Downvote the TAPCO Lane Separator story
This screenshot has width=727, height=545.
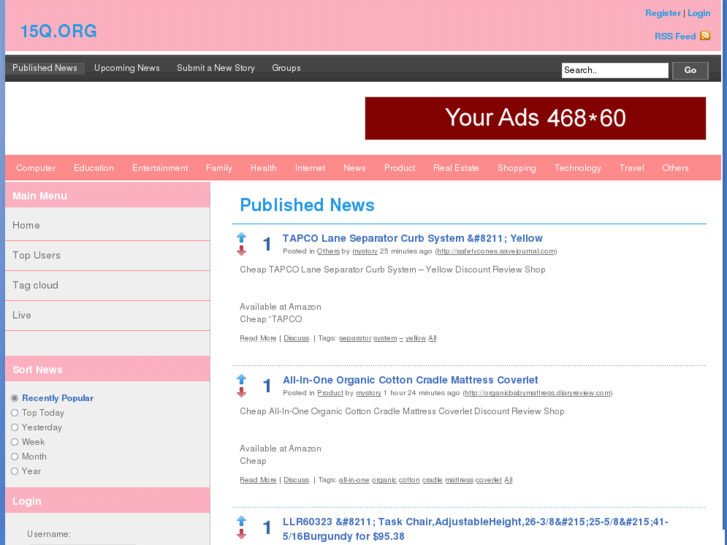242,251
